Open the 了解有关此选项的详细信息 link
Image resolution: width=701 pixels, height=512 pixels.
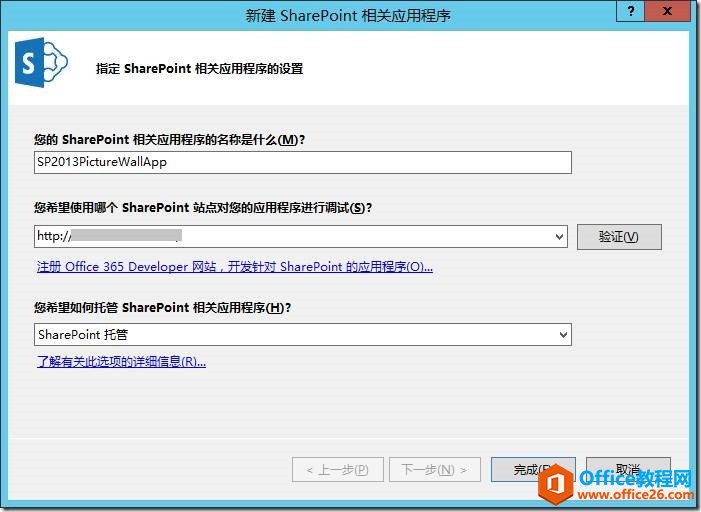point(121,361)
